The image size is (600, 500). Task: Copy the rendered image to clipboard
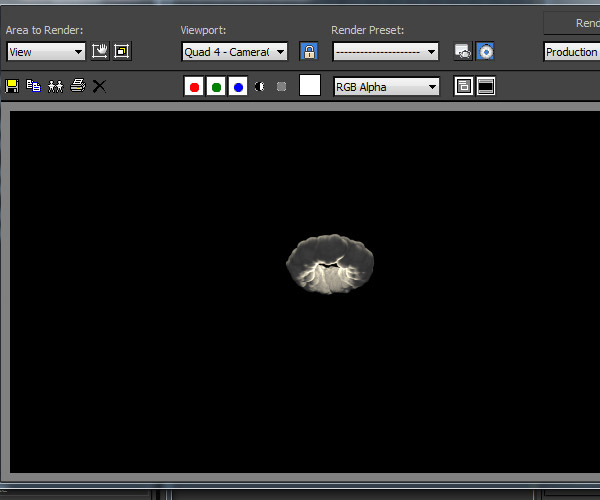34,86
